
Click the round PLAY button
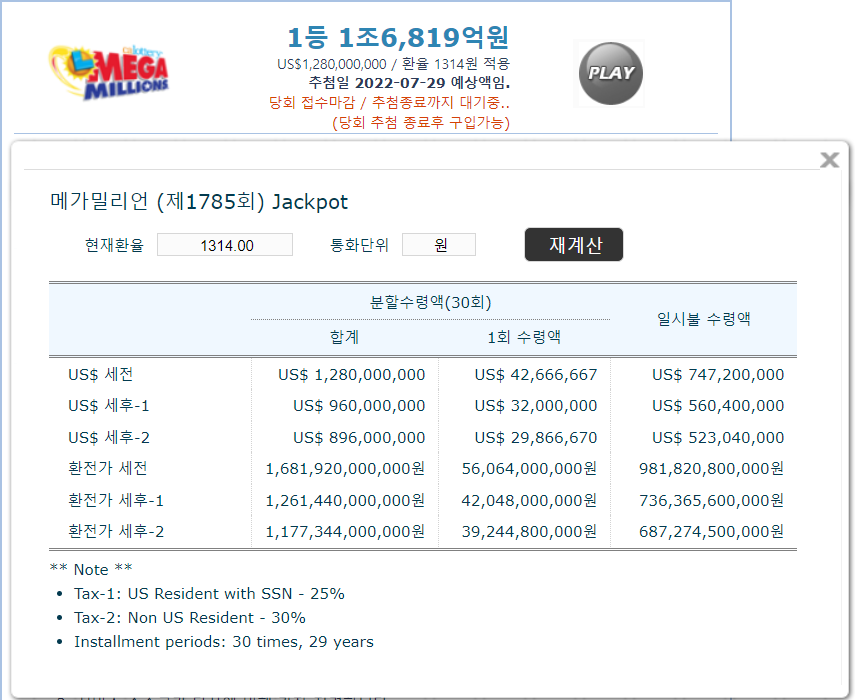(610, 74)
